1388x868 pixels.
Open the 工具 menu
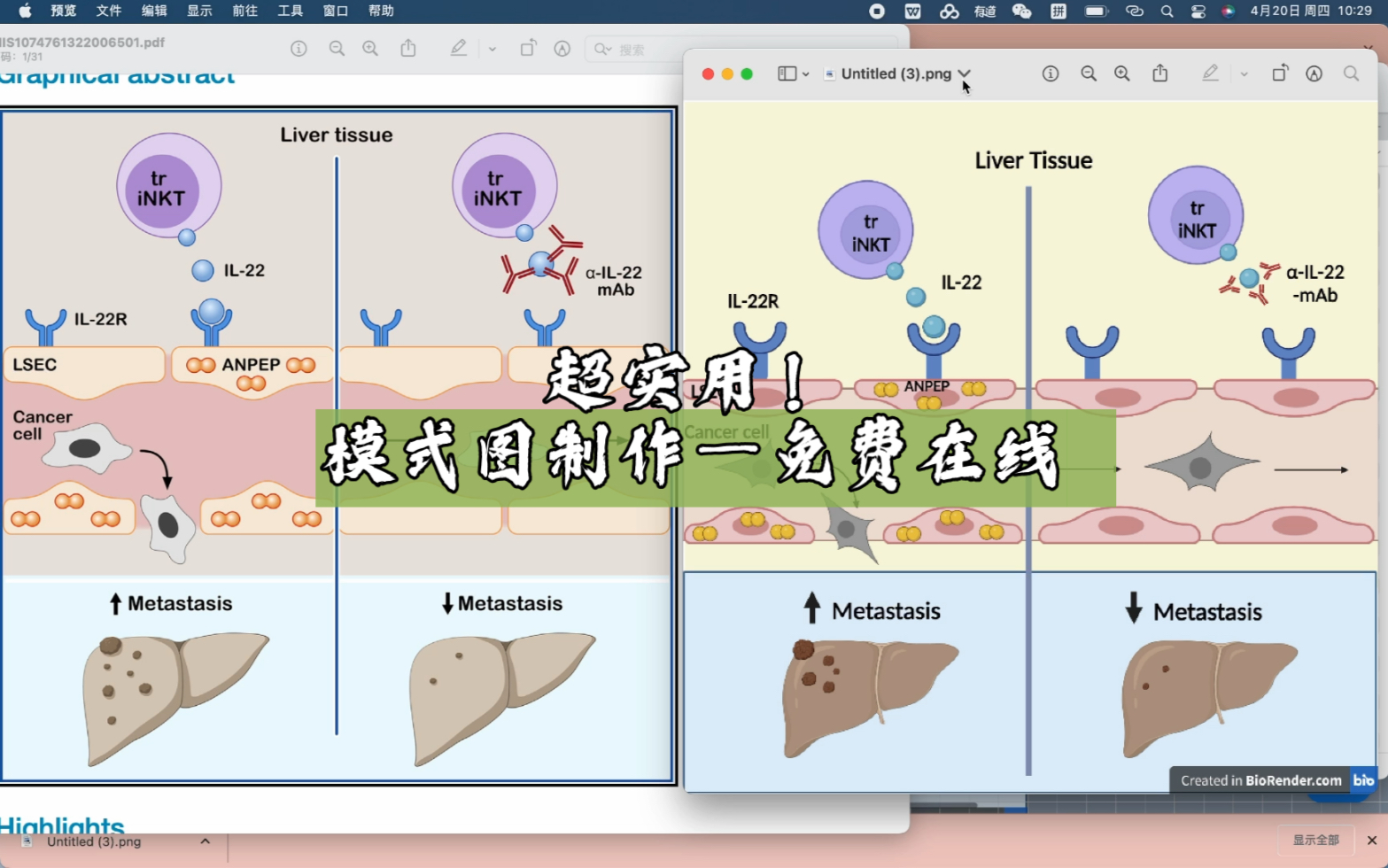(x=291, y=11)
